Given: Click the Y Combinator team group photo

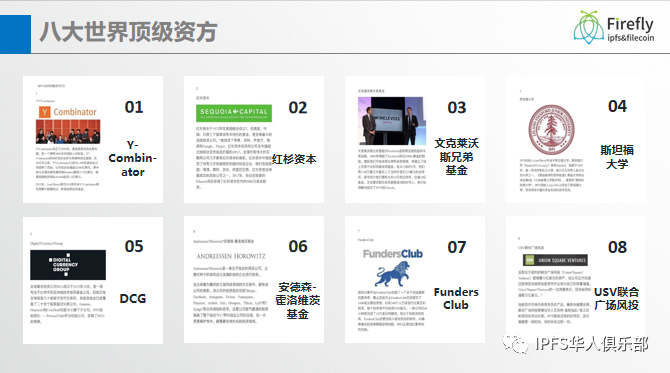Looking at the screenshot, I should 68,131.
